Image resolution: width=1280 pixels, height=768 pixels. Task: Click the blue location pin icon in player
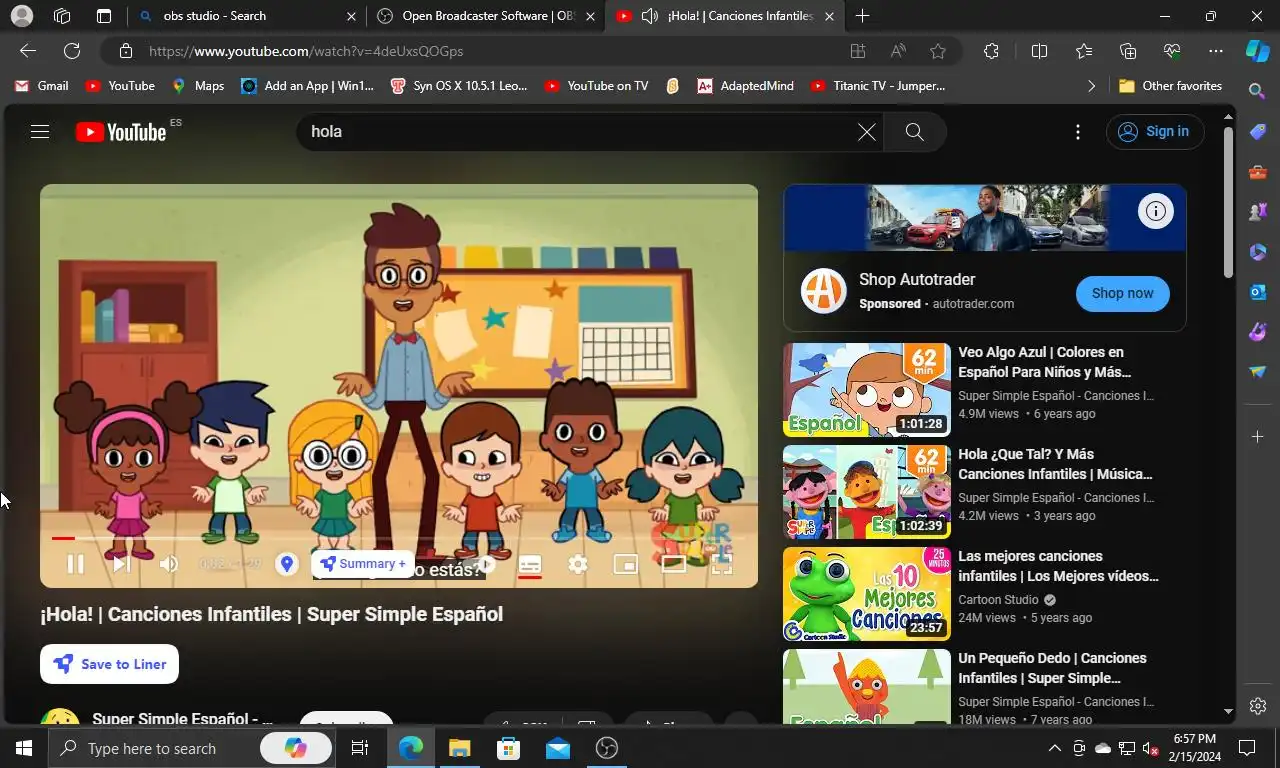coord(287,564)
